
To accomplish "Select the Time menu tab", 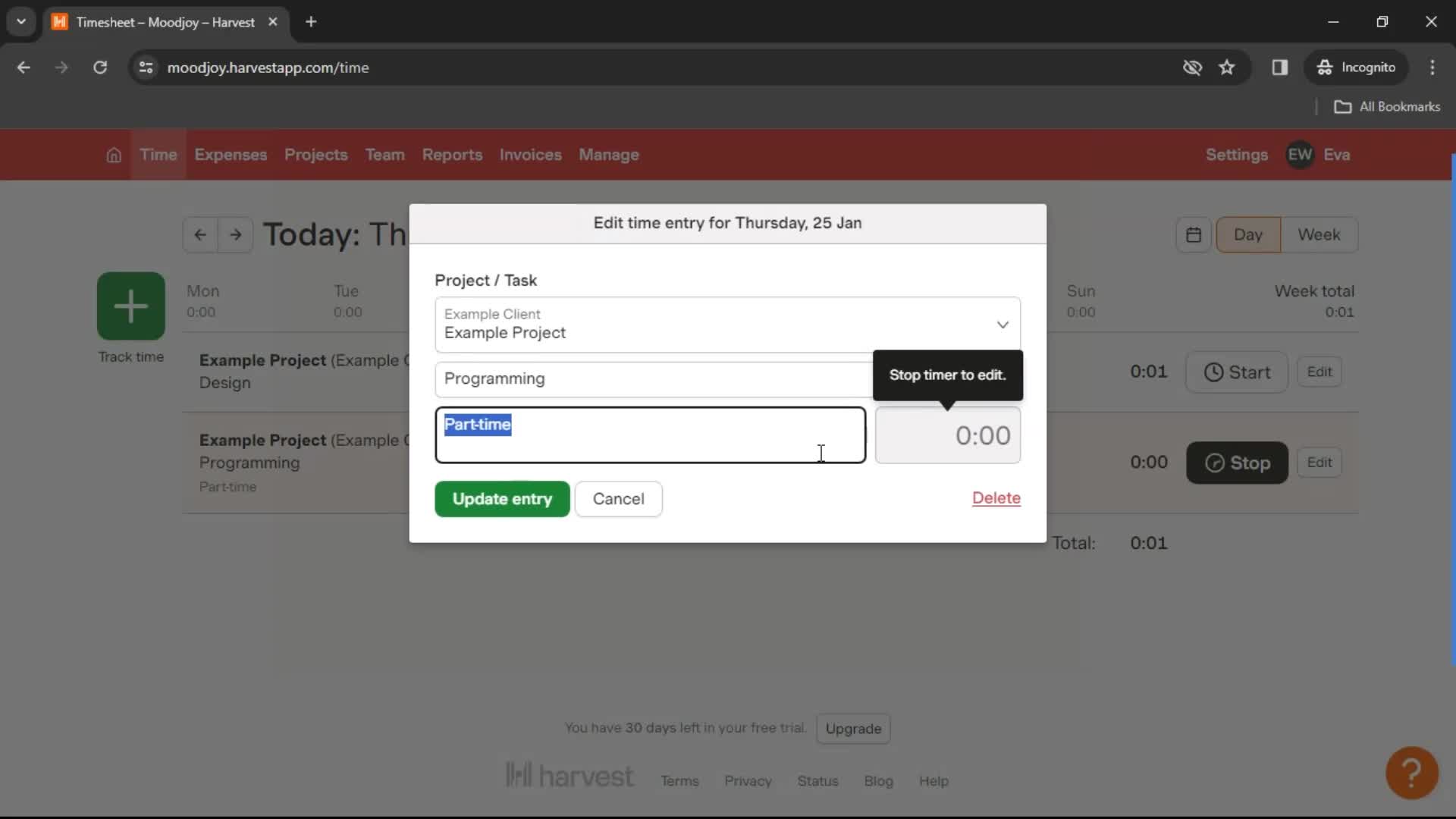I will (157, 154).
